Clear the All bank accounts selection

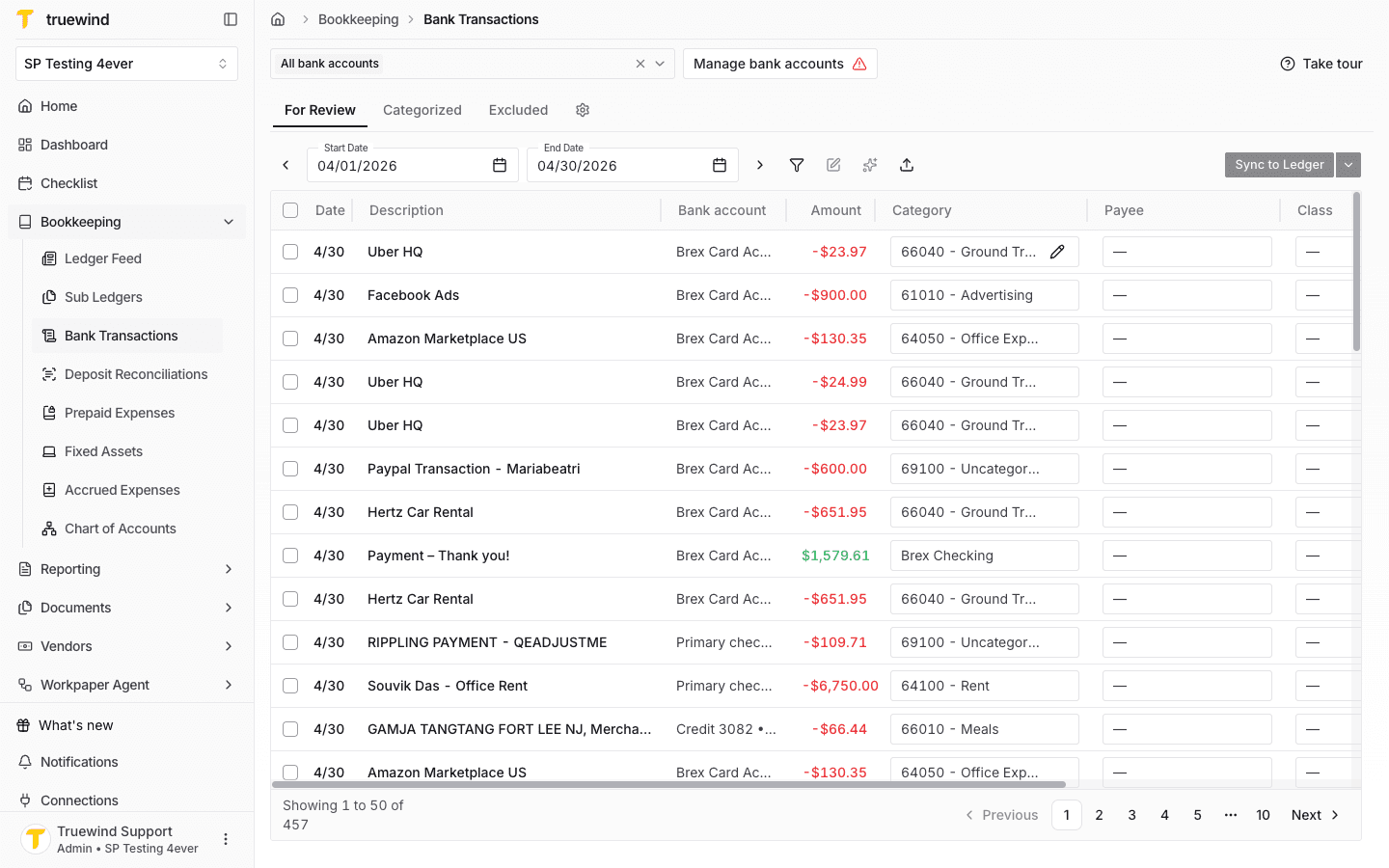click(640, 64)
